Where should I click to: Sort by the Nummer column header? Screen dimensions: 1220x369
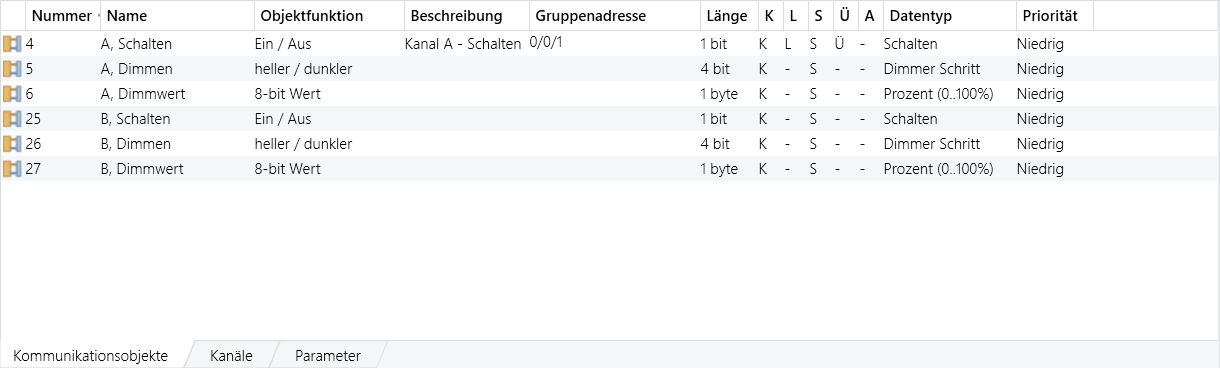[x=61, y=16]
